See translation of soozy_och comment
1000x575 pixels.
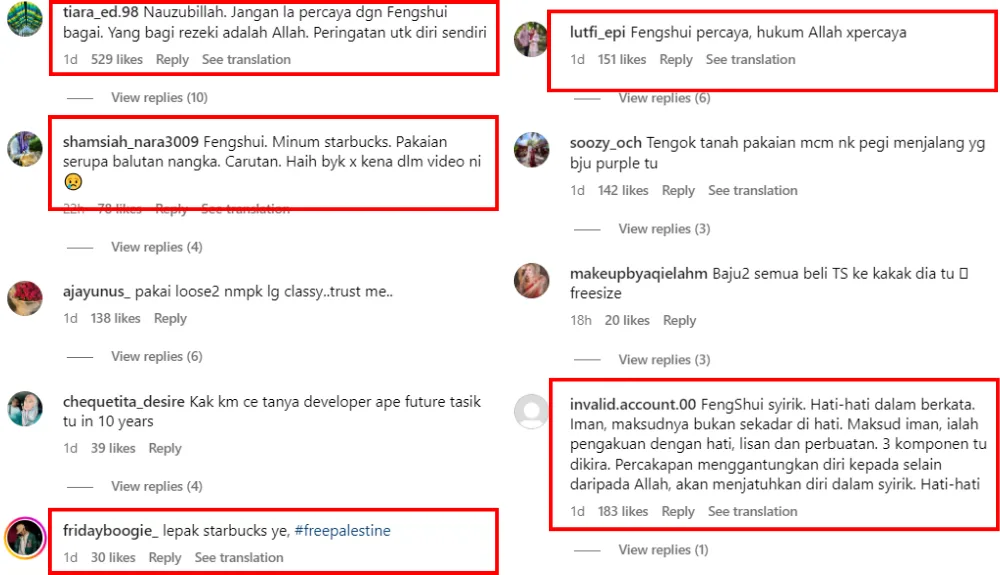pos(753,190)
